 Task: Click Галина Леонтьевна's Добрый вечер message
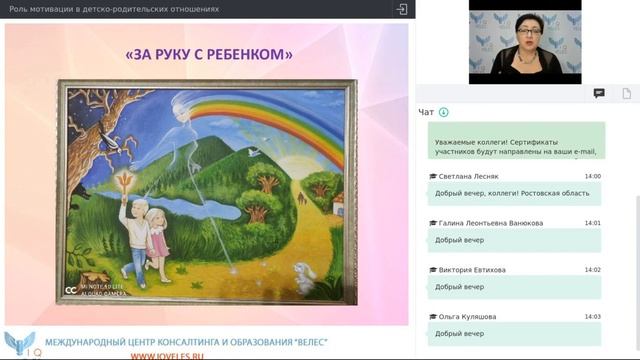pyautogui.click(x=514, y=240)
